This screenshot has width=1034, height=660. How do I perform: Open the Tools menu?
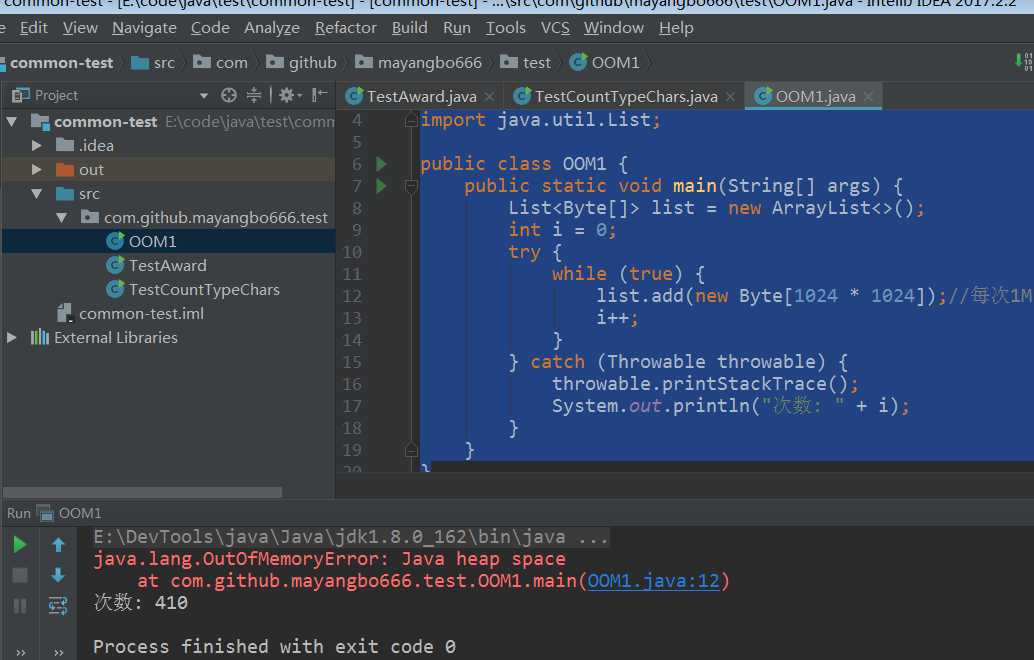(x=506, y=28)
